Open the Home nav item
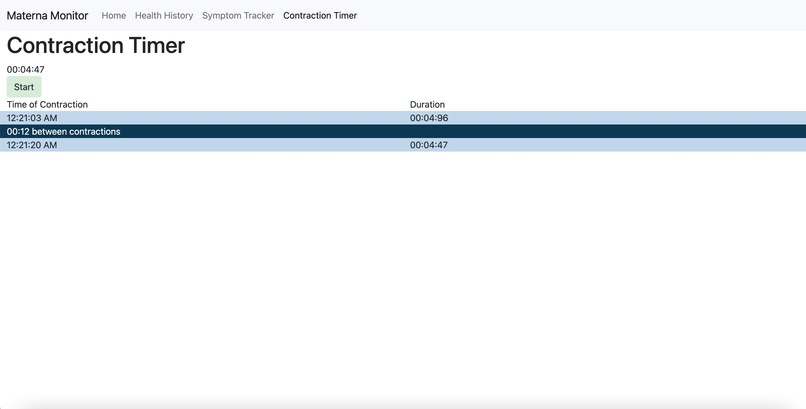Screen dimensions: 806x409 114,15
